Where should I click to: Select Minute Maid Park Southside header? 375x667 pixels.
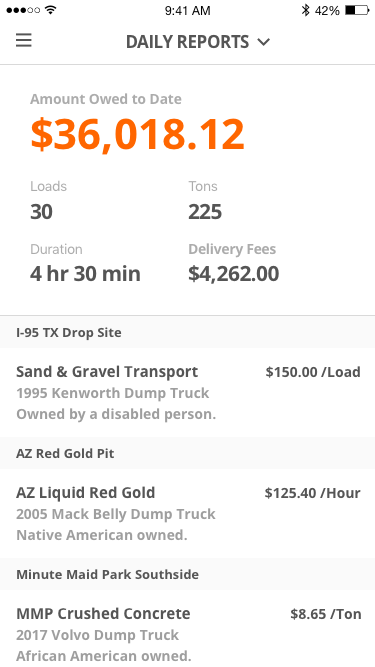(x=188, y=574)
